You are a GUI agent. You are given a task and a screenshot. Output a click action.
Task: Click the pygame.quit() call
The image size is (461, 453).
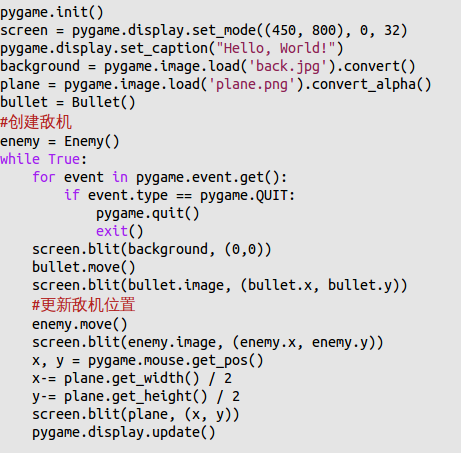coord(148,213)
